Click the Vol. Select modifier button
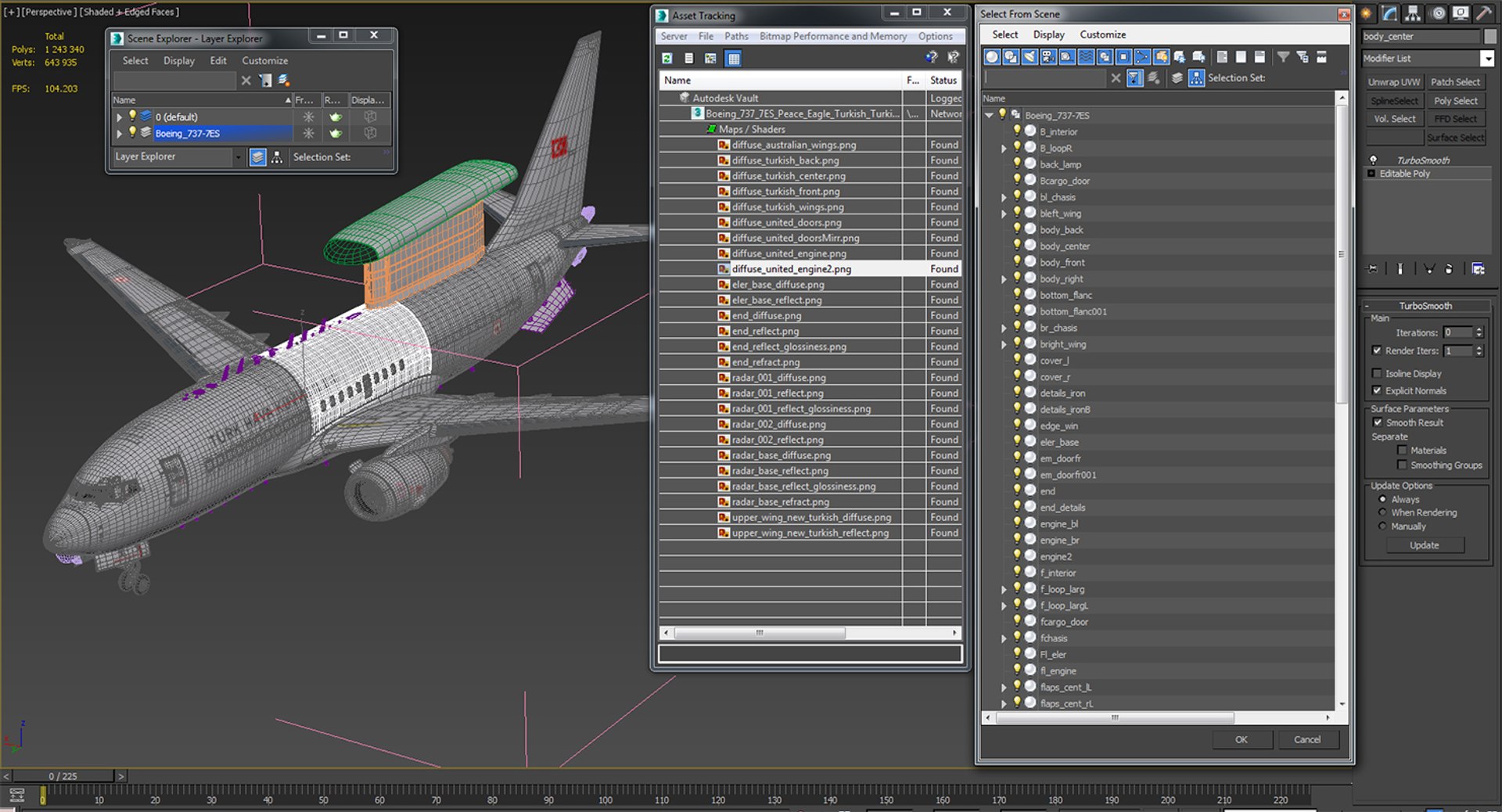Image resolution: width=1502 pixels, height=812 pixels. coord(1394,119)
